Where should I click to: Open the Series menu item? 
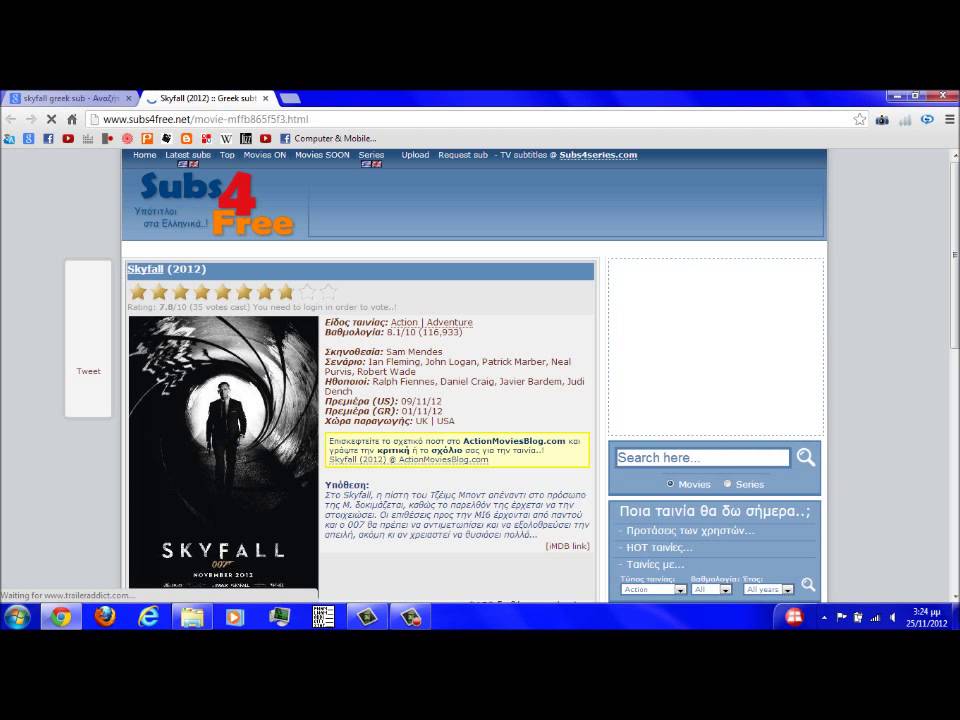tap(371, 155)
